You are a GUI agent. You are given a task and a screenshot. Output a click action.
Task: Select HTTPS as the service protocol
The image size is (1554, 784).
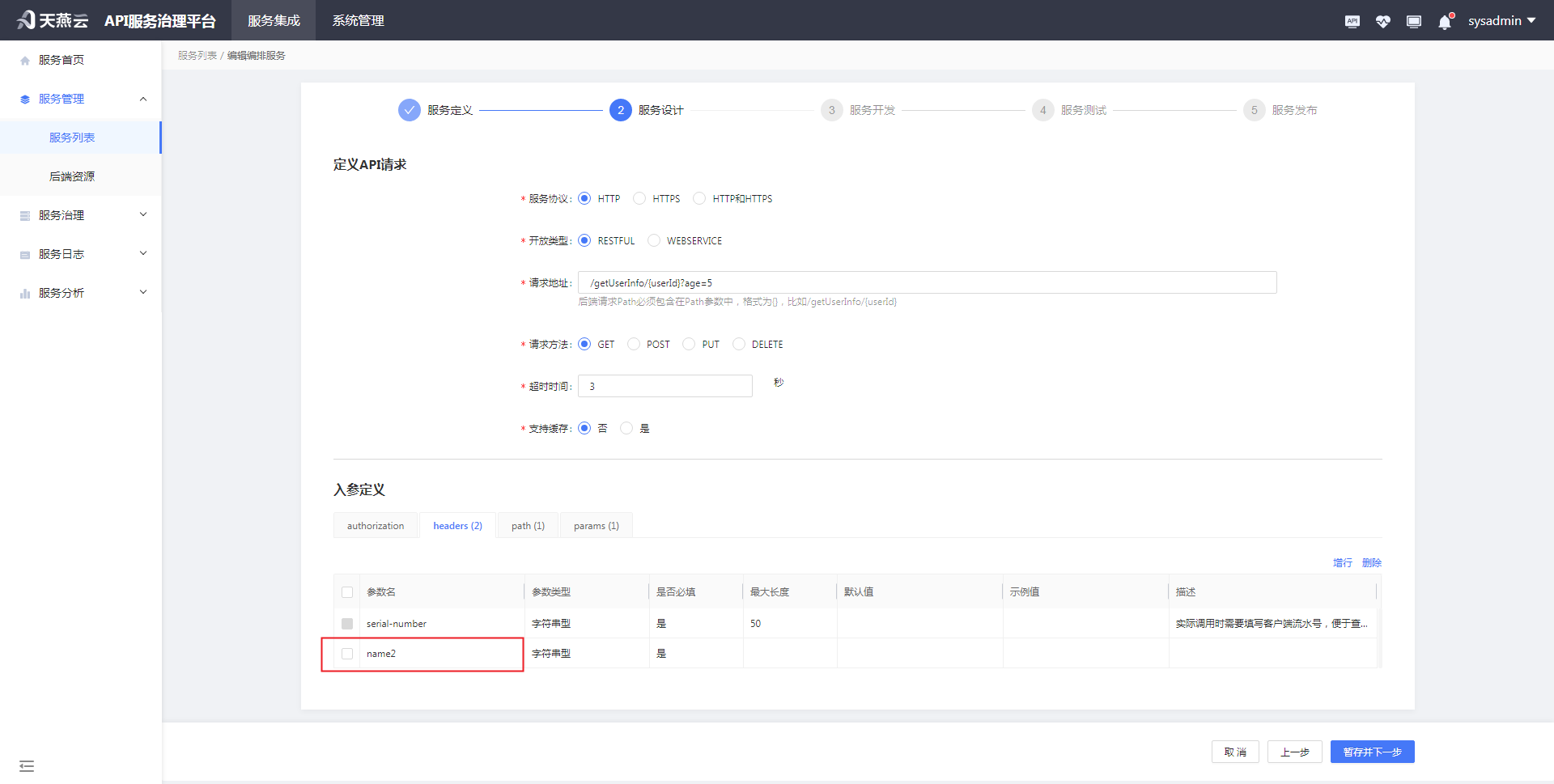click(x=640, y=198)
